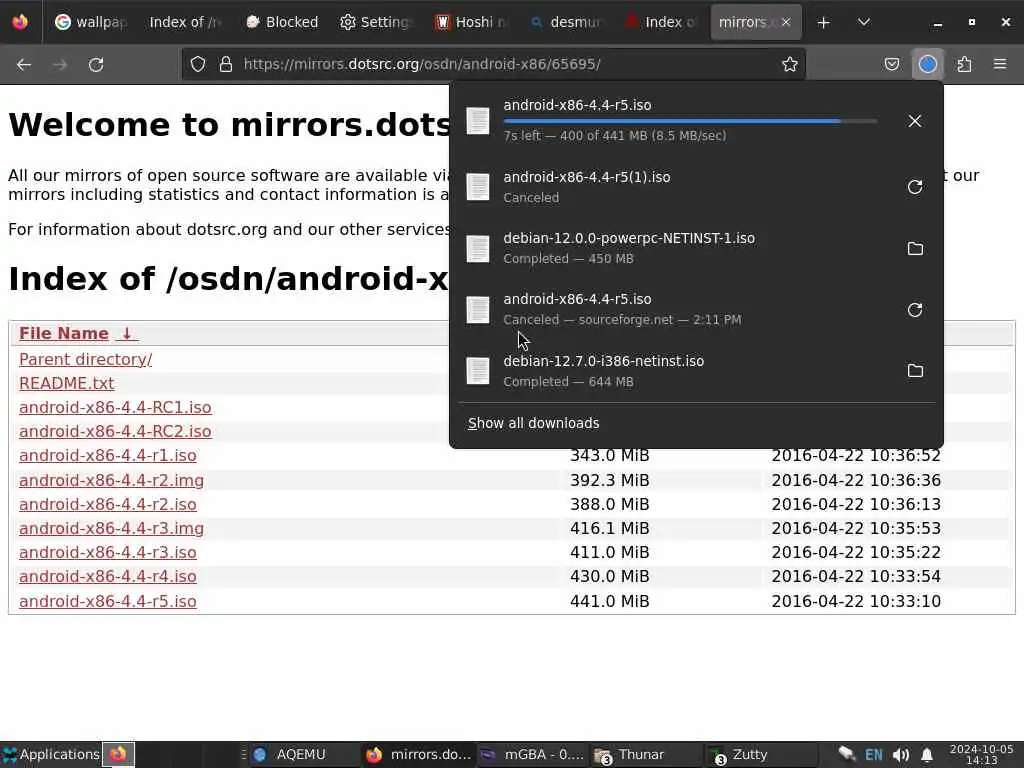The image size is (1024, 768).
Task: Close the mirrors tab
Action: pyautogui.click(x=786, y=22)
